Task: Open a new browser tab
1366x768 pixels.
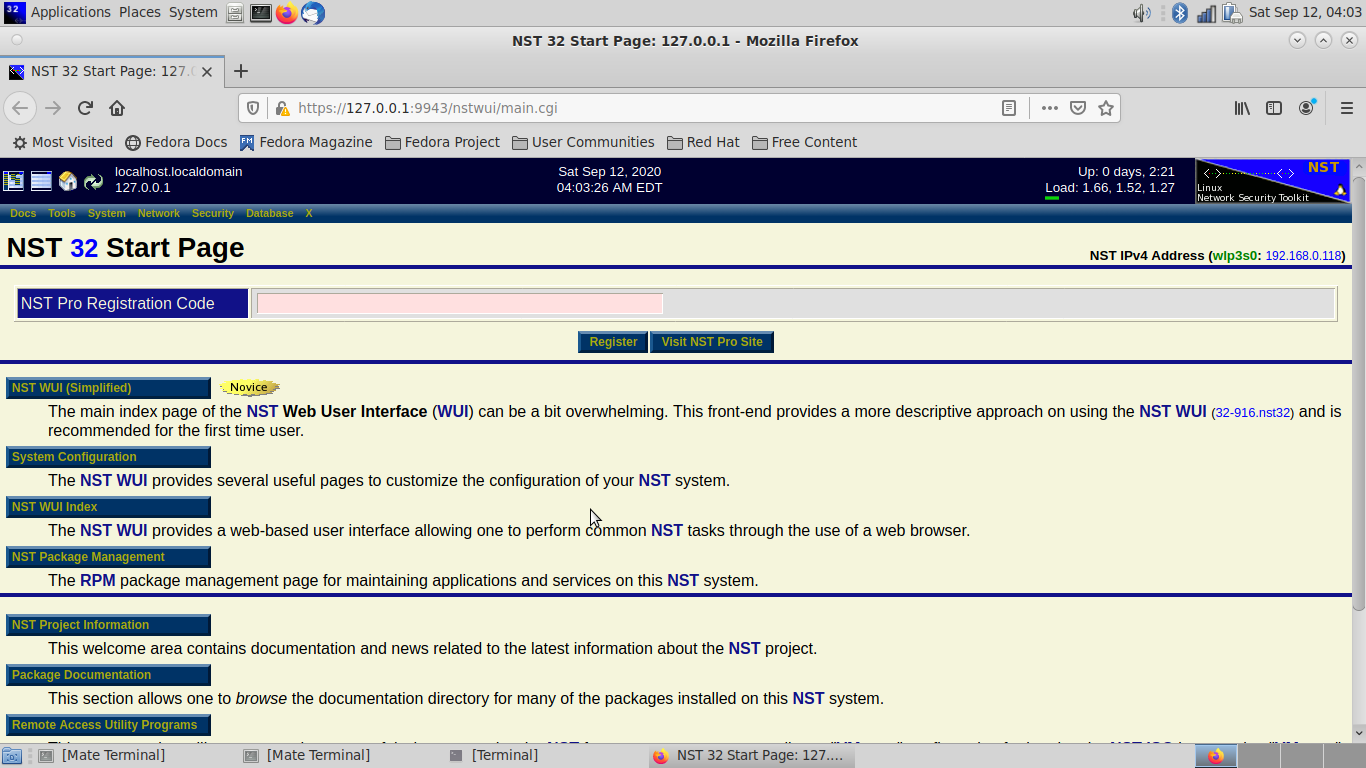Action: [240, 71]
